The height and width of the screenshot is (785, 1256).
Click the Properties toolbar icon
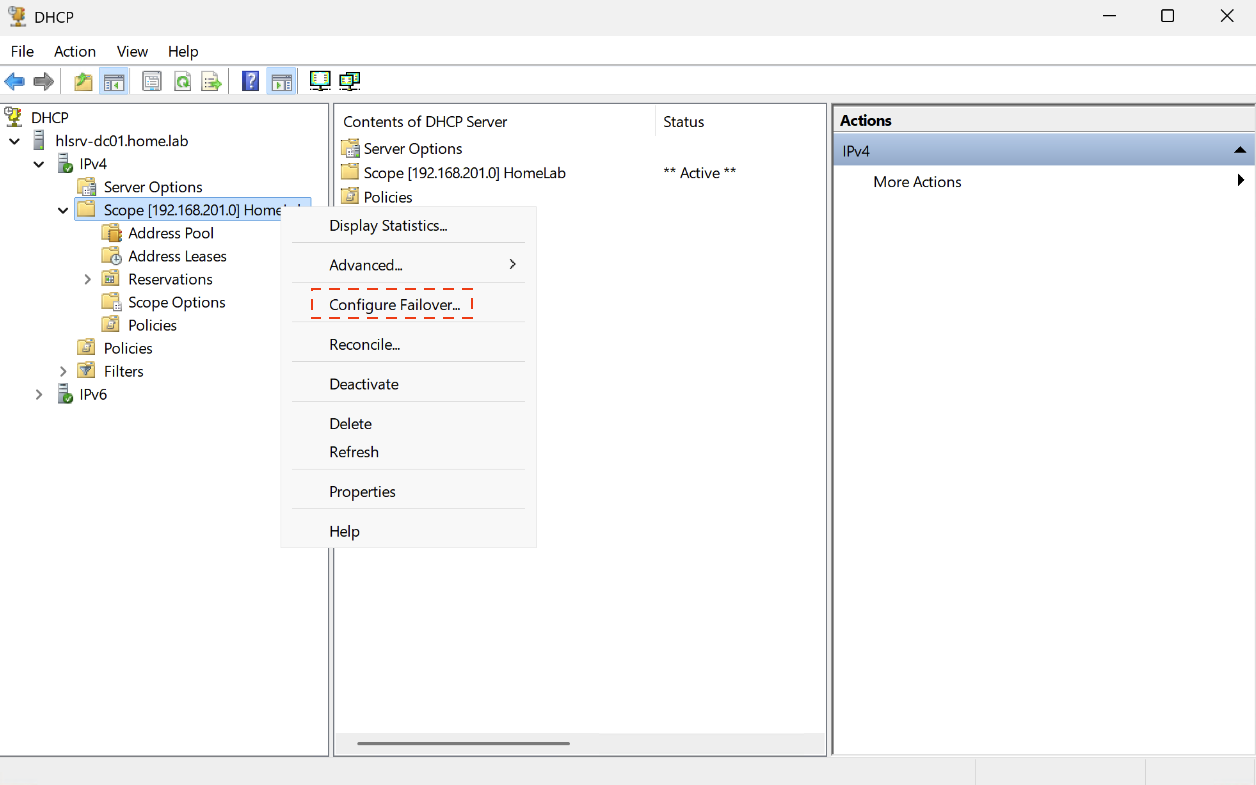(x=152, y=82)
